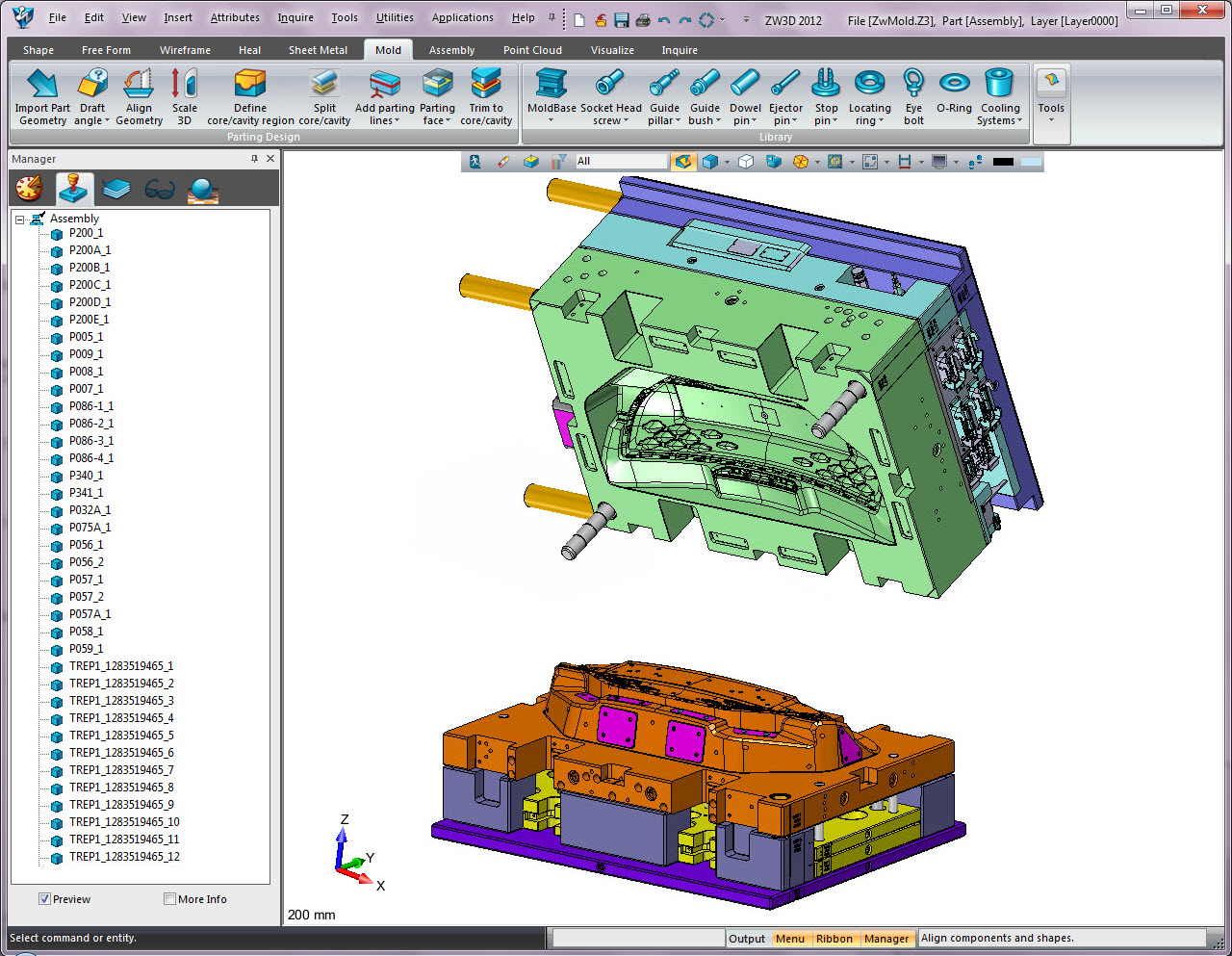Switch to the Sheet Metal ribbon tab

click(318, 50)
